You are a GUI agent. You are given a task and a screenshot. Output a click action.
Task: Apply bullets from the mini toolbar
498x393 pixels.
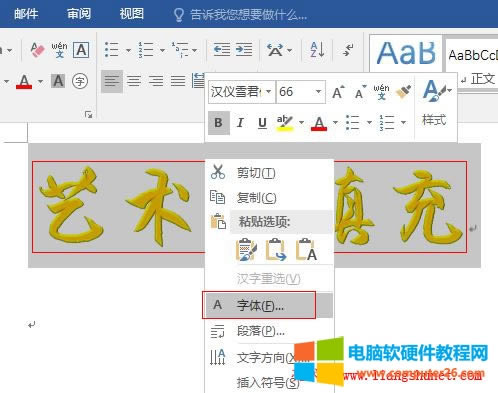pyautogui.click(x=353, y=123)
